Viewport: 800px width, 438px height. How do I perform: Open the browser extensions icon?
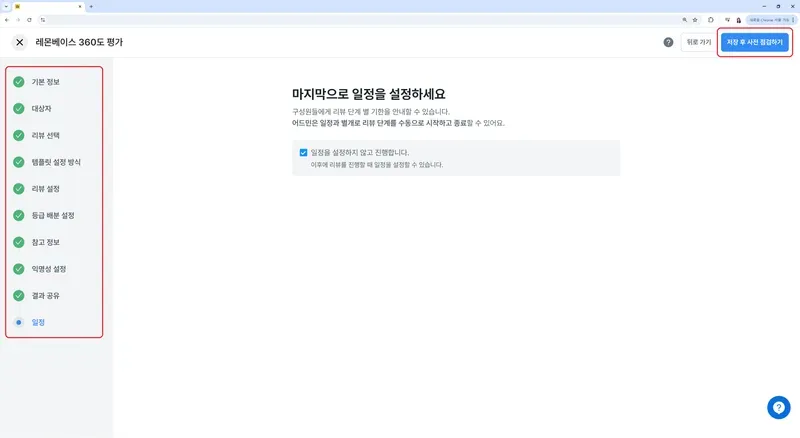711,20
